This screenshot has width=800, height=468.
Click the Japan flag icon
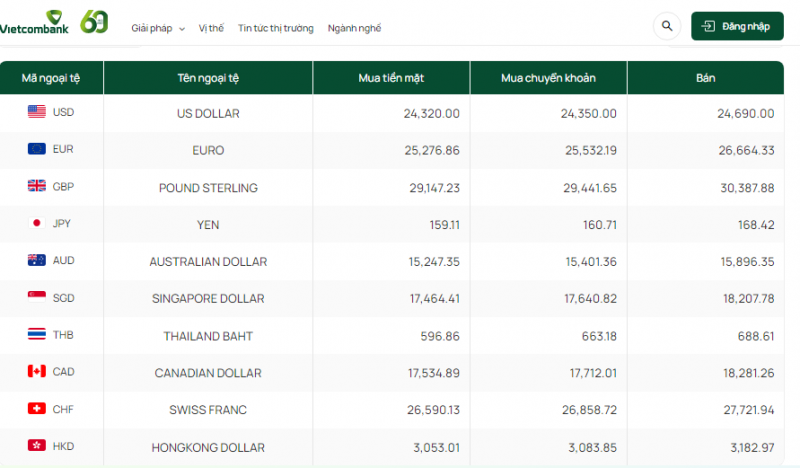click(x=37, y=223)
